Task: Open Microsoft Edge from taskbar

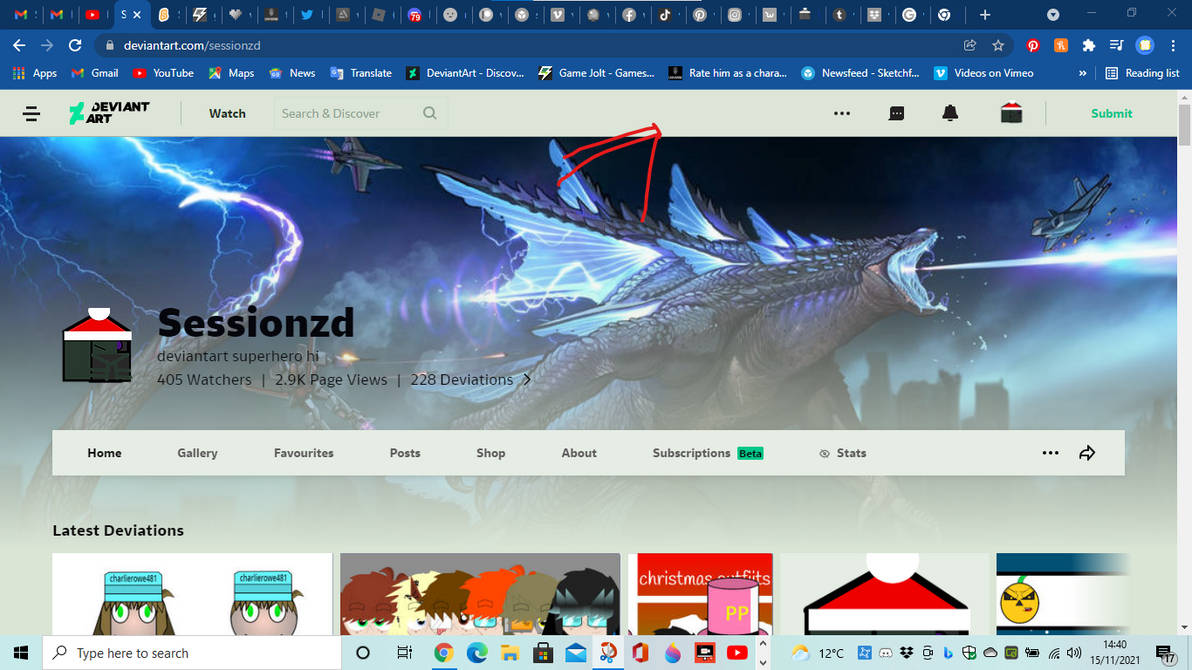Action: 477,653
